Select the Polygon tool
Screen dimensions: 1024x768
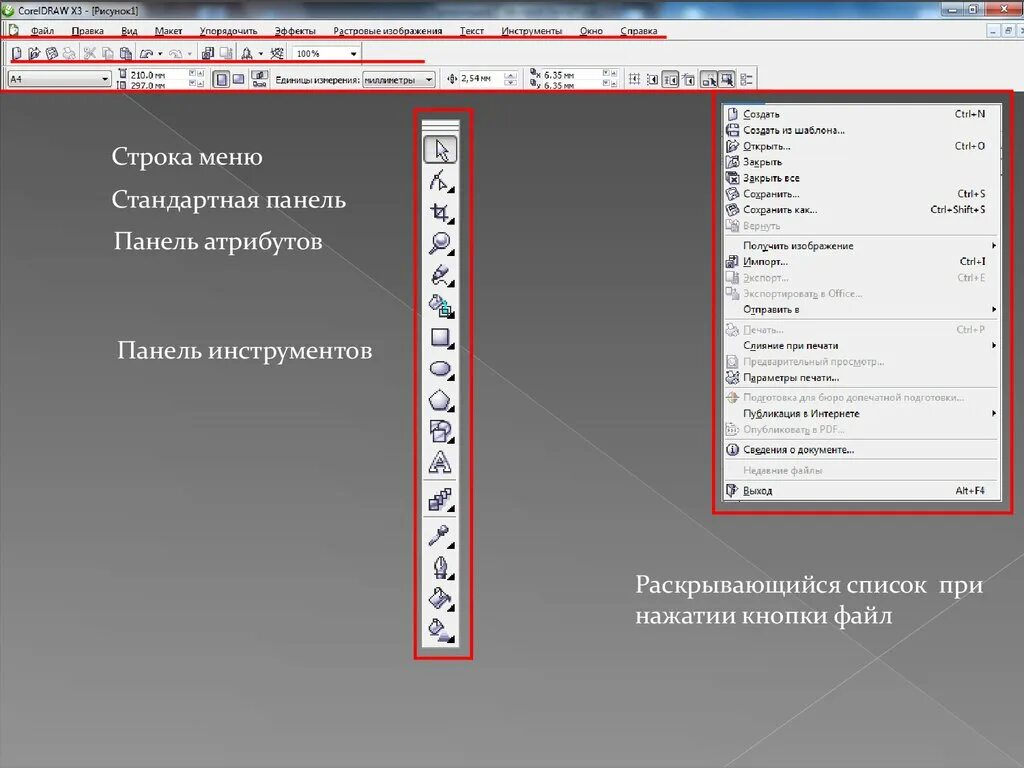pyautogui.click(x=441, y=400)
